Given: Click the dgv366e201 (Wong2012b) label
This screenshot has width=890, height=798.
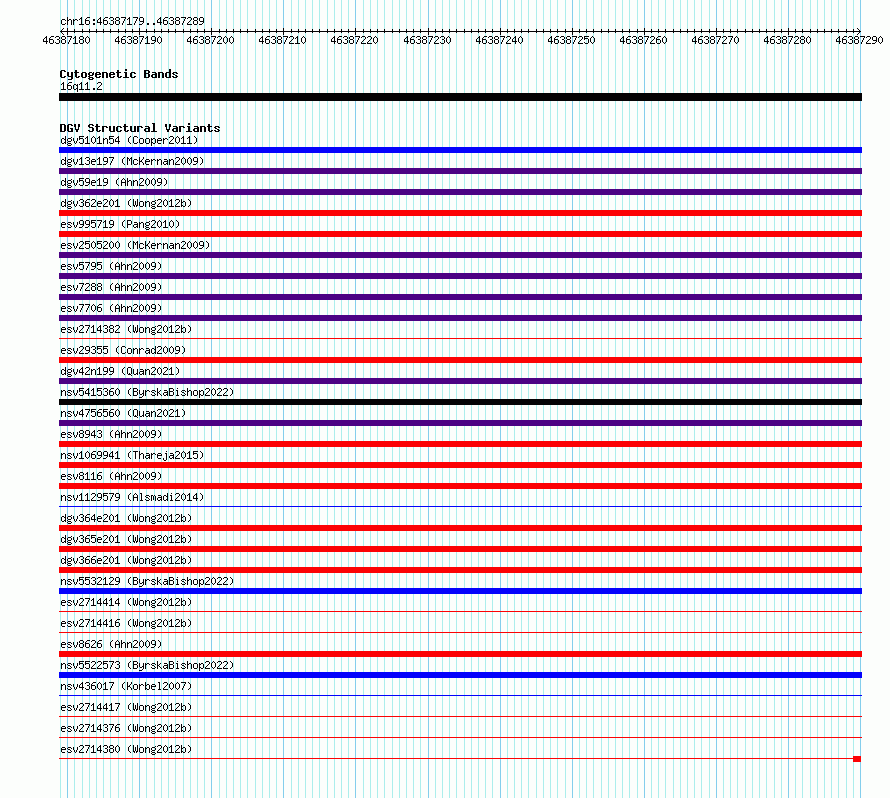Looking at the screenshot, I should [x=126, y=560].
